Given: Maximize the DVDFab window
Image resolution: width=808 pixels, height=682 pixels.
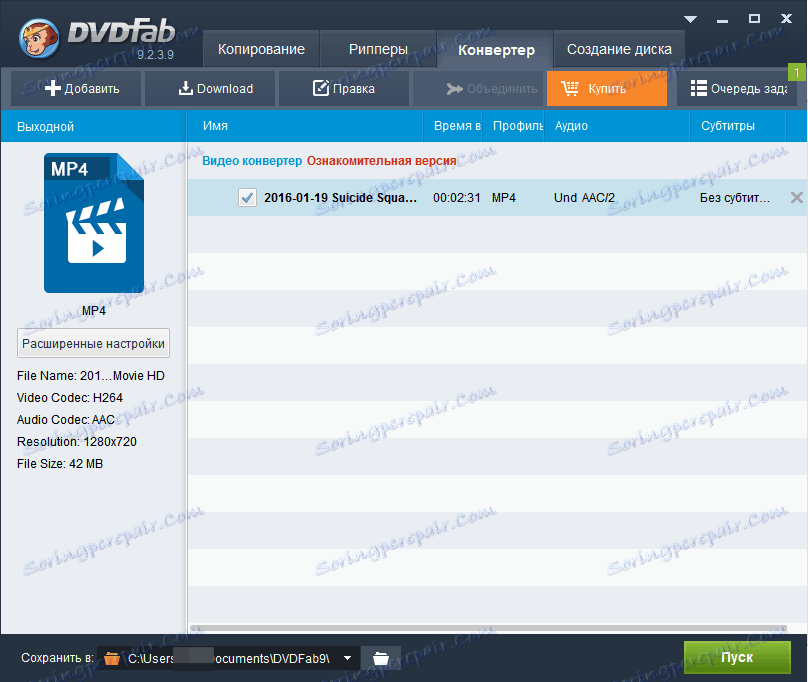Looking at the screenshot, I should point(754,19).
